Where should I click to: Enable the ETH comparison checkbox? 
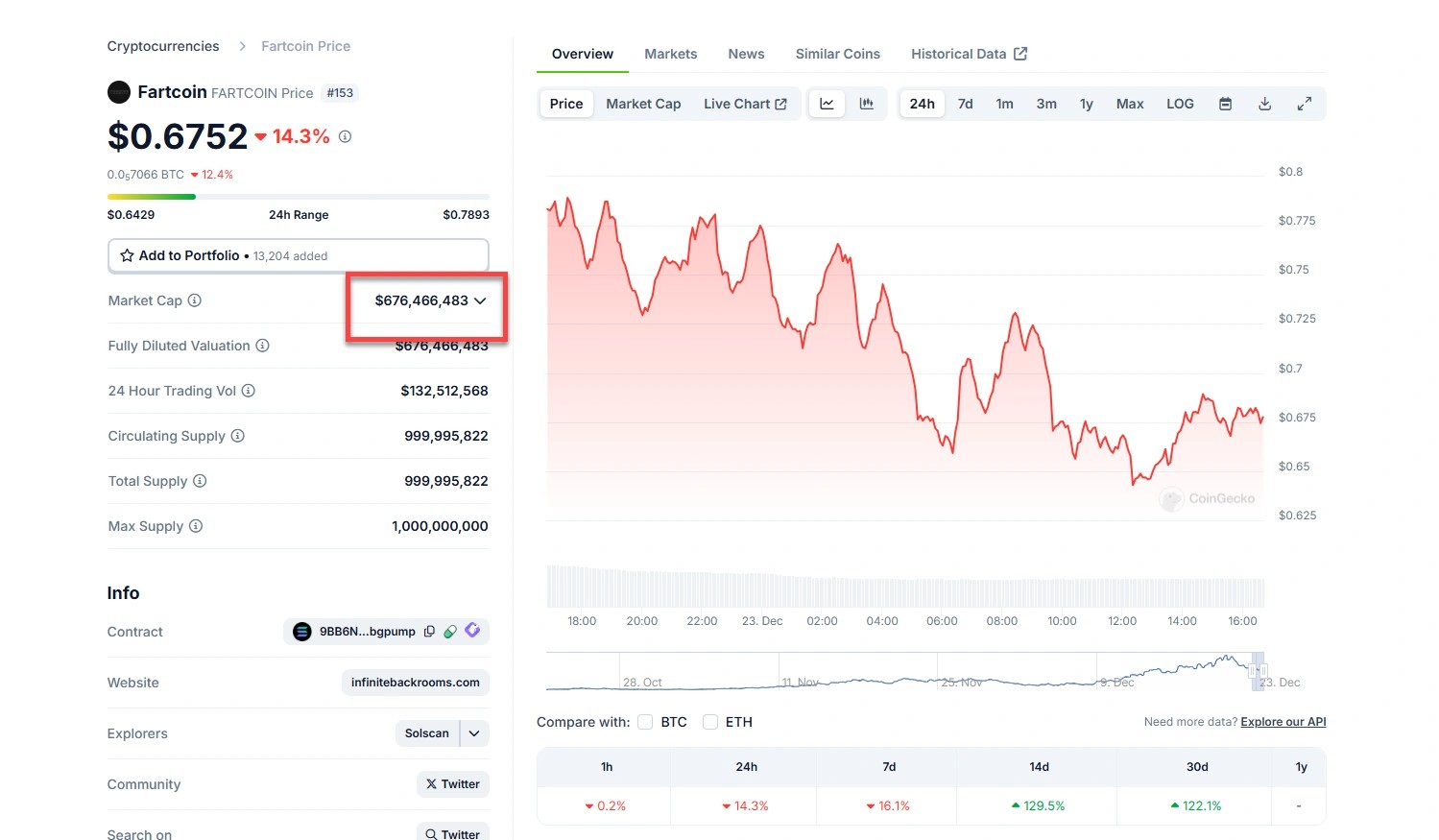710,722
